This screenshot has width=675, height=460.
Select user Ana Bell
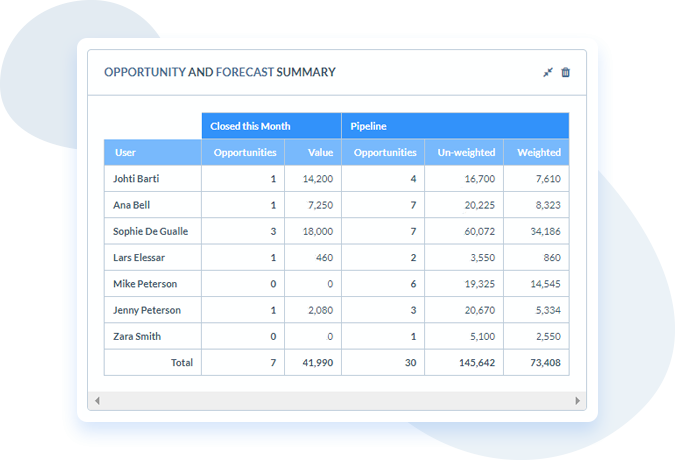(131, 205)
